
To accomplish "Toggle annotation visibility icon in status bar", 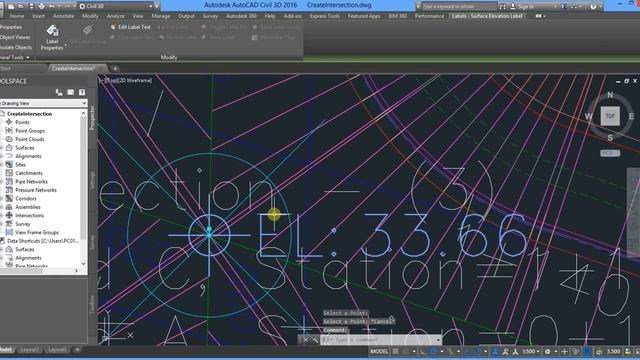I will (495, 351).
